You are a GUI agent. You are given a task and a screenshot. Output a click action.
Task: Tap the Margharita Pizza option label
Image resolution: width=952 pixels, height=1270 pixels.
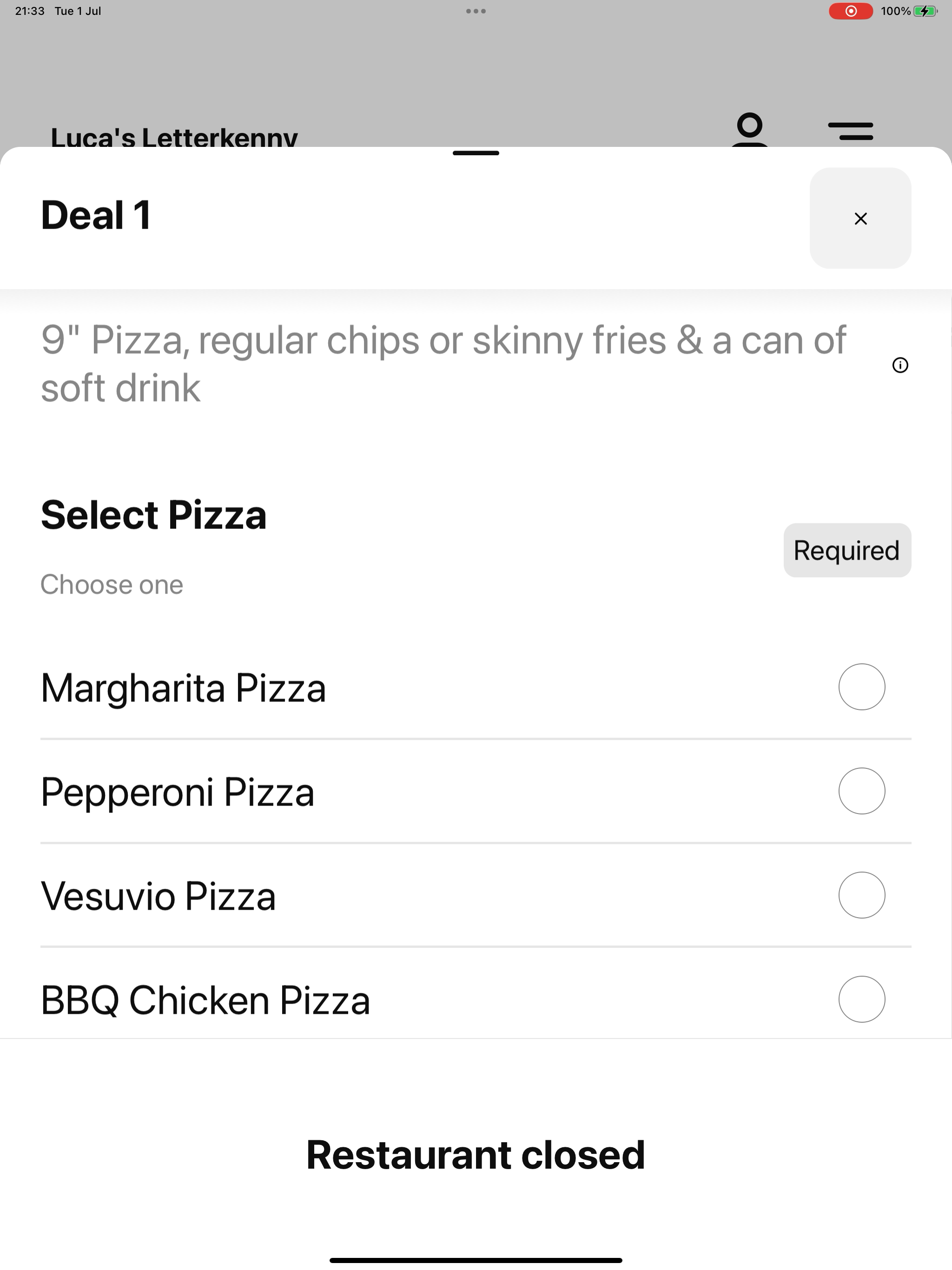point(183,688)
